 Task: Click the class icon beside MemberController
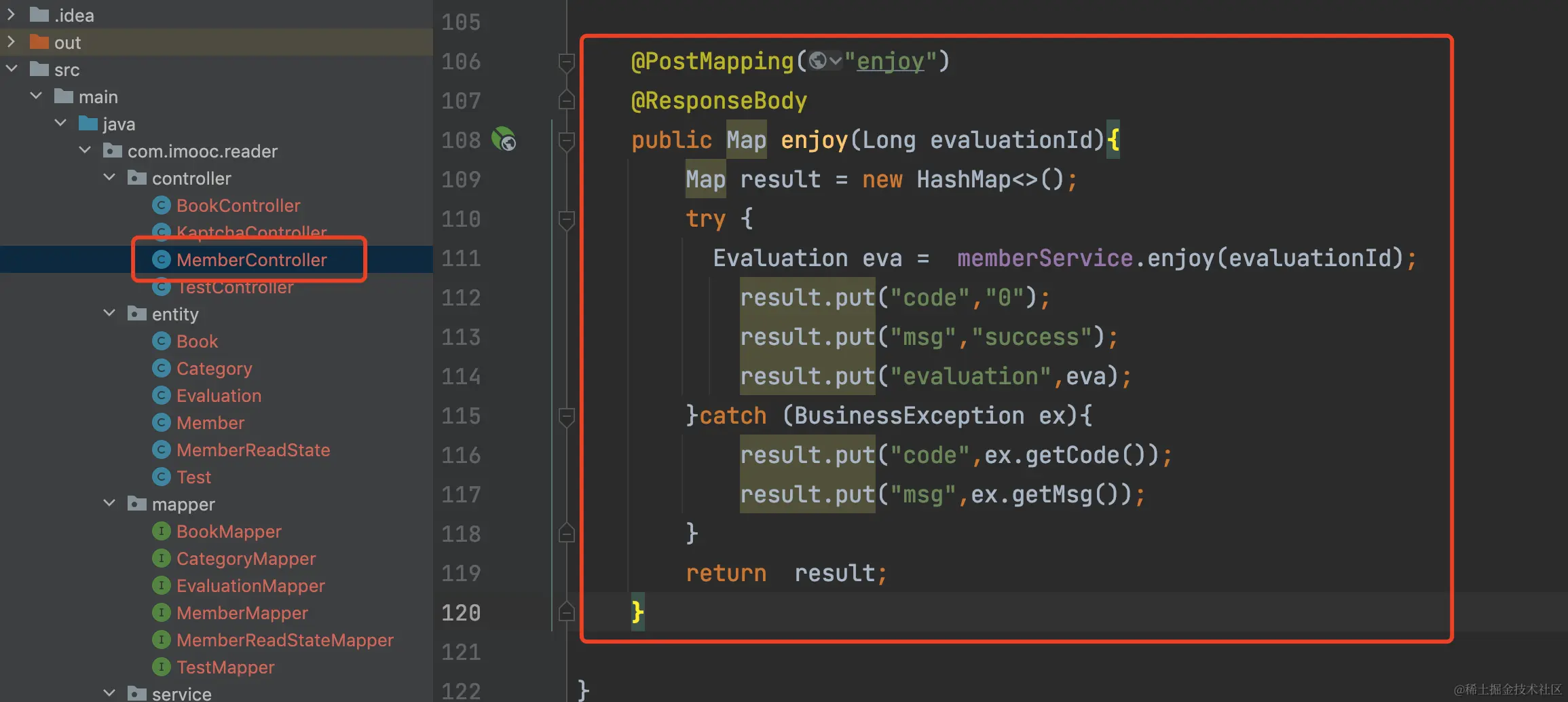click(161, 259)
